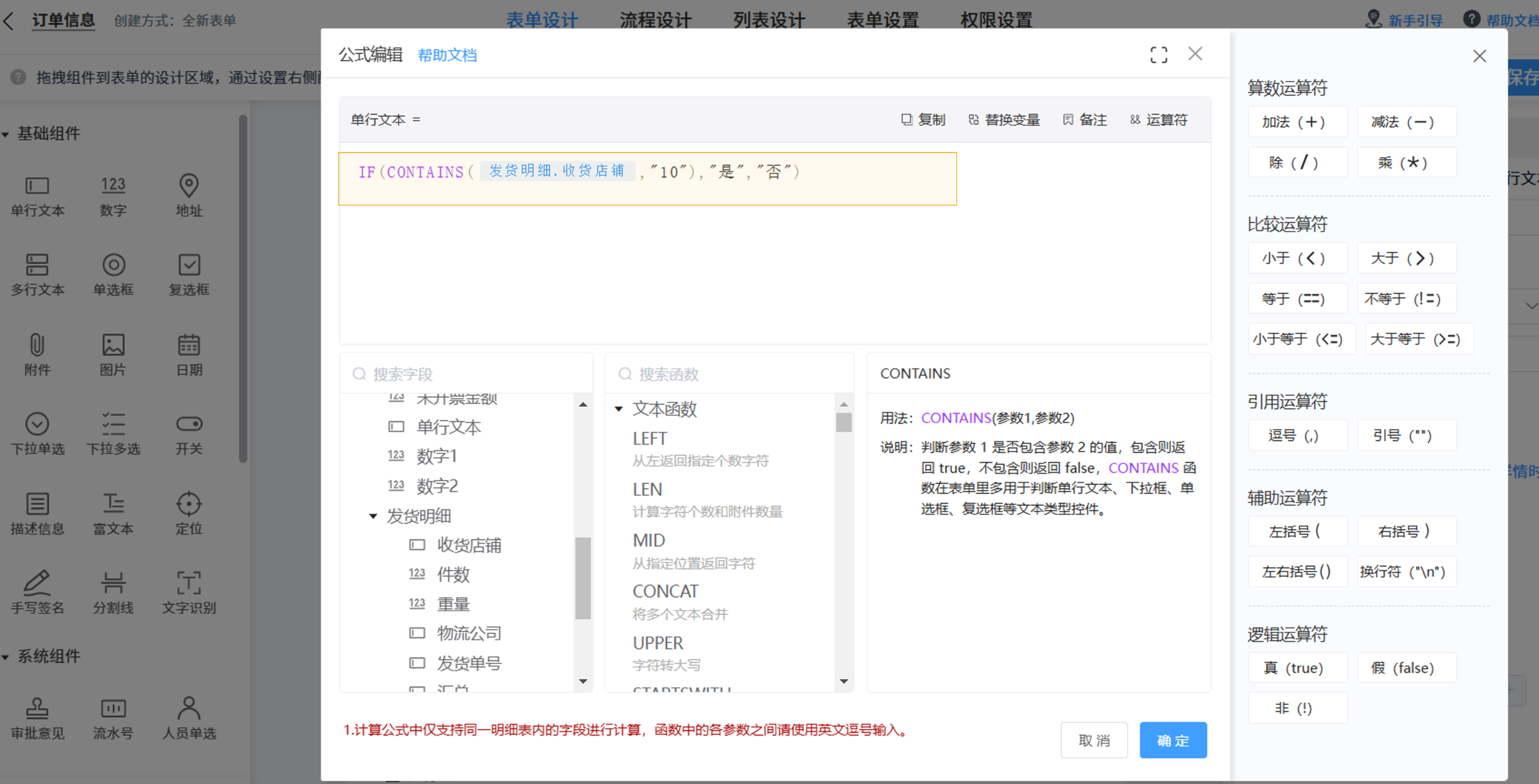Close the formula editor dialog
The height and width of the screenshot is (784, 1539).
click(1195, 53)
